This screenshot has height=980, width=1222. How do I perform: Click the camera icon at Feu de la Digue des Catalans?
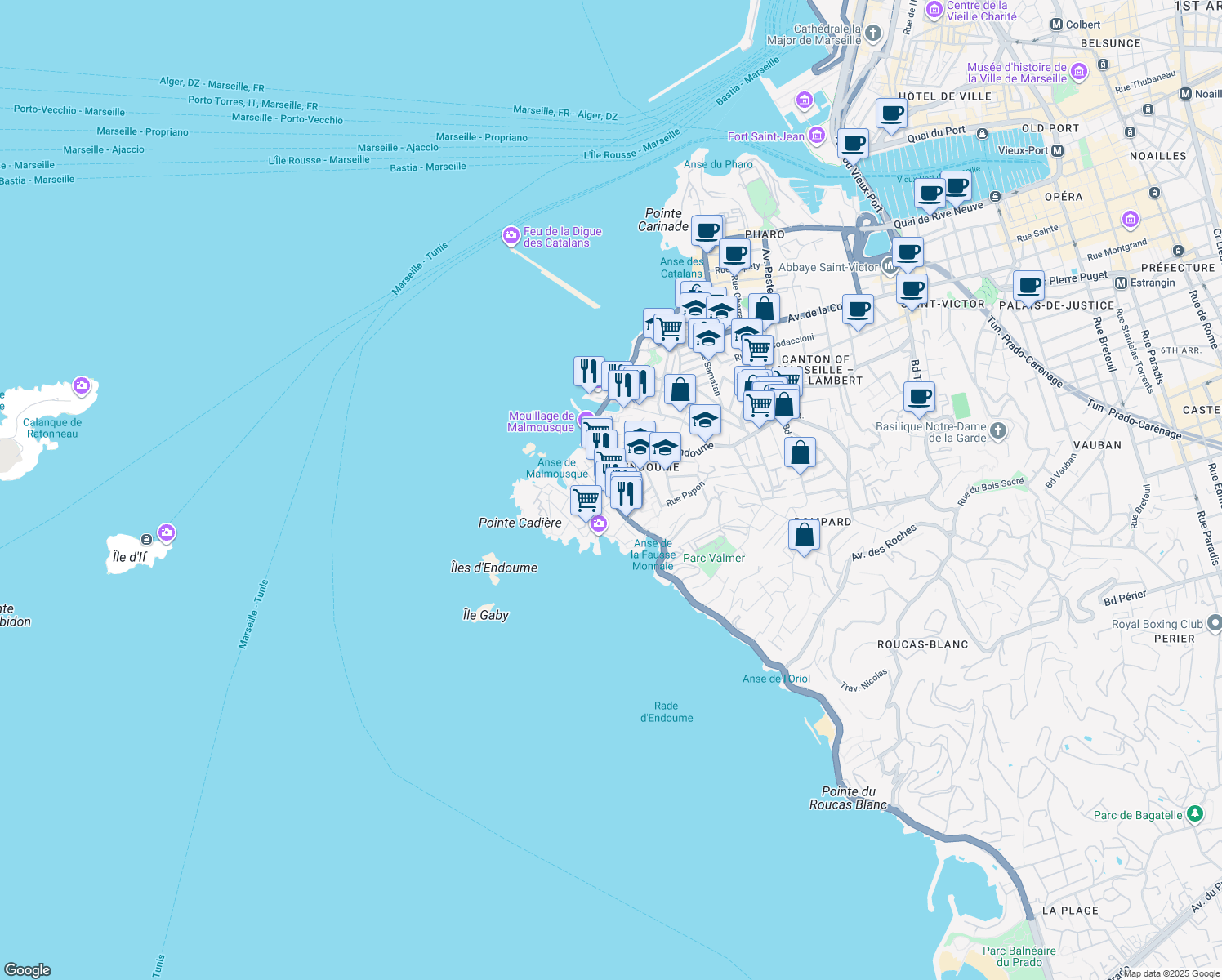(x=511, y=237)
